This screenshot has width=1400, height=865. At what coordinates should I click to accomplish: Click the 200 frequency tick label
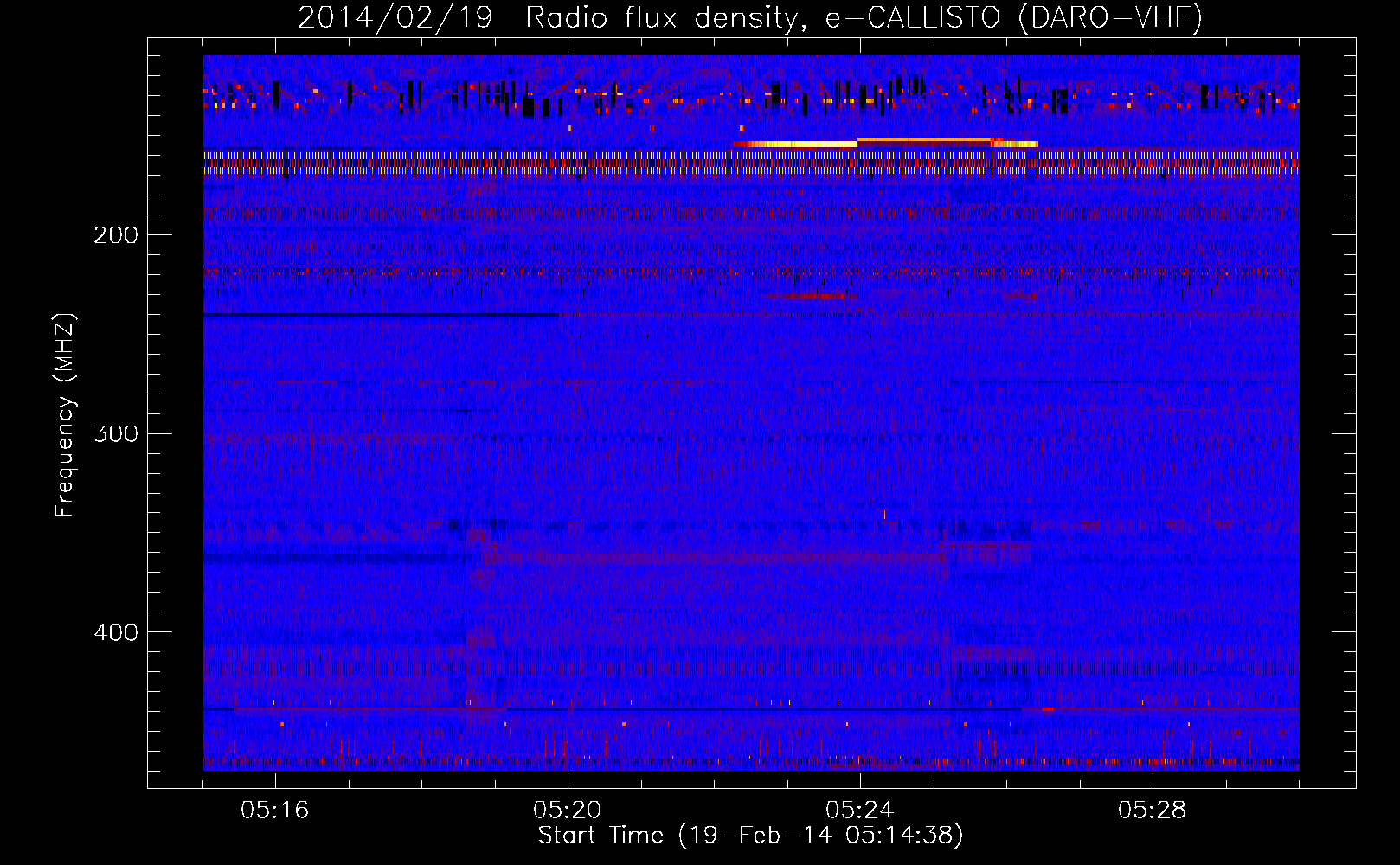(x=116, y=234)
